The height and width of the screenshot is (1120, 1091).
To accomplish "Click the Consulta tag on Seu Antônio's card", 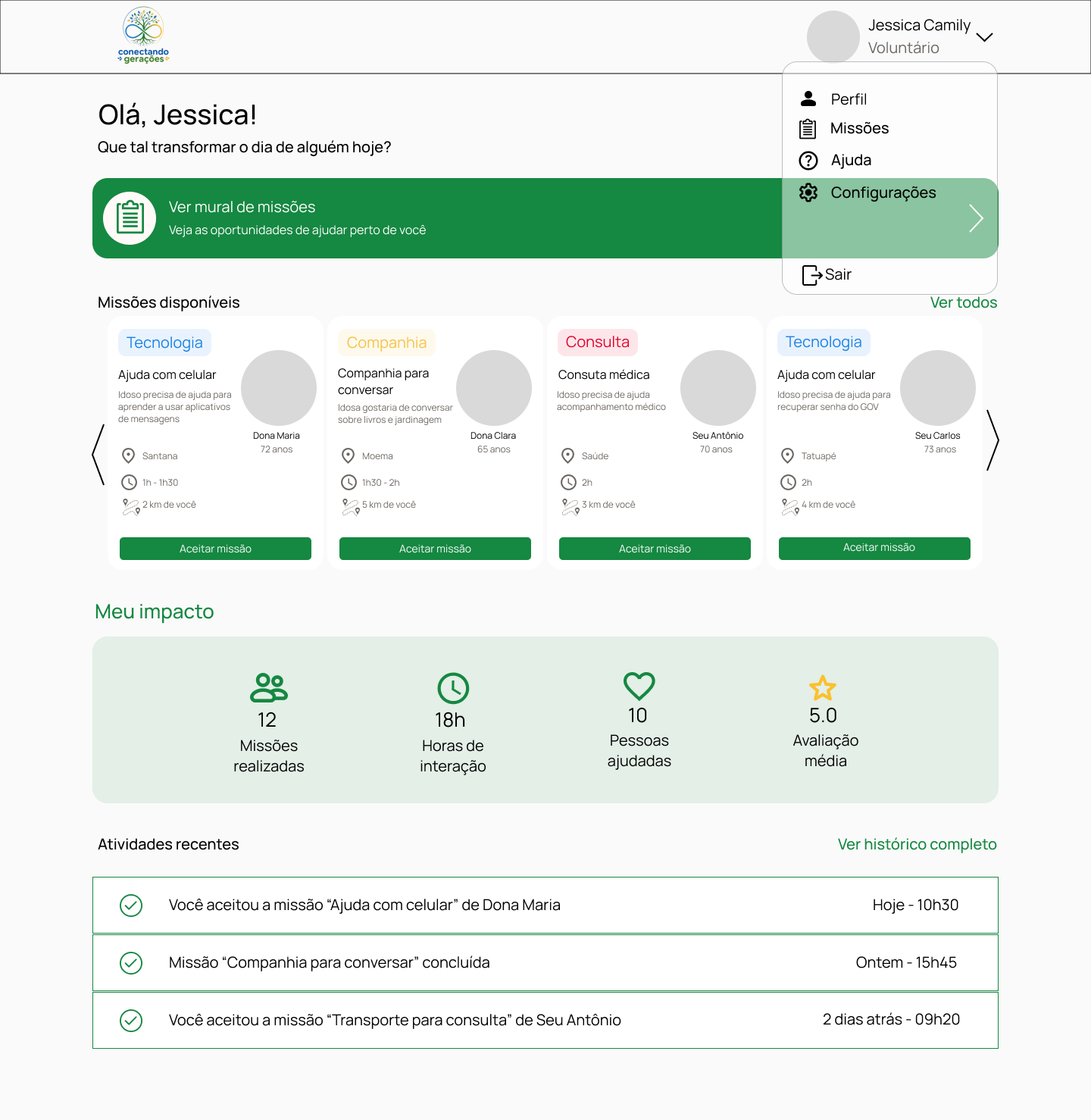I will point(598,342).
